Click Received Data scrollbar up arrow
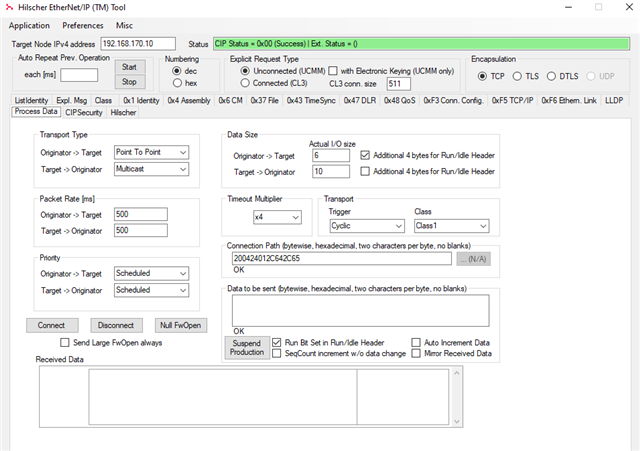Image resolution: width=640 pixels, height=451 pixels. pos(457,373)
